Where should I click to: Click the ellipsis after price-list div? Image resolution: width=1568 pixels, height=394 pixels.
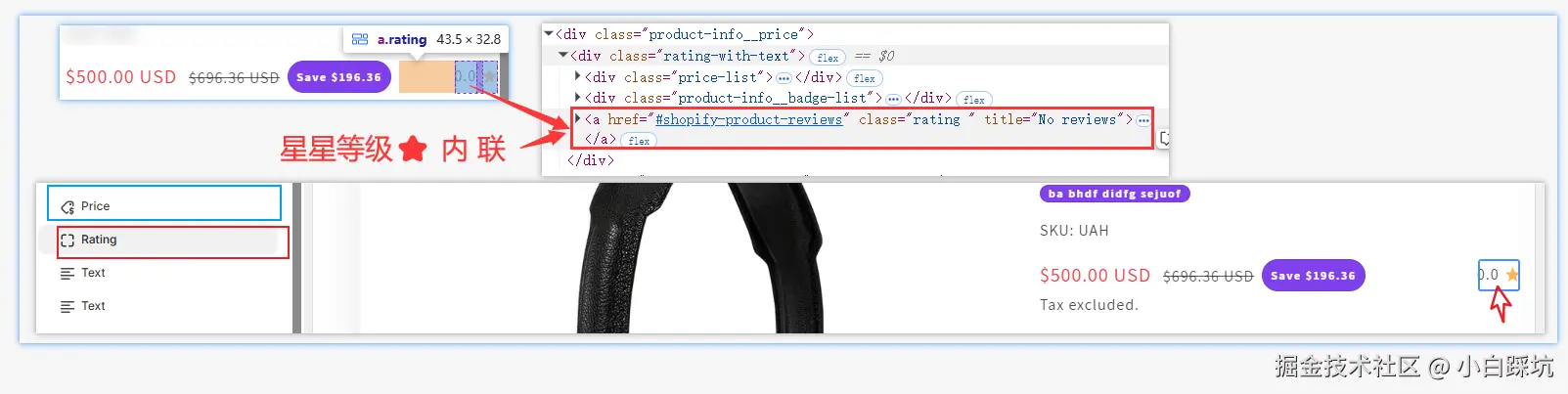(784, 78)
